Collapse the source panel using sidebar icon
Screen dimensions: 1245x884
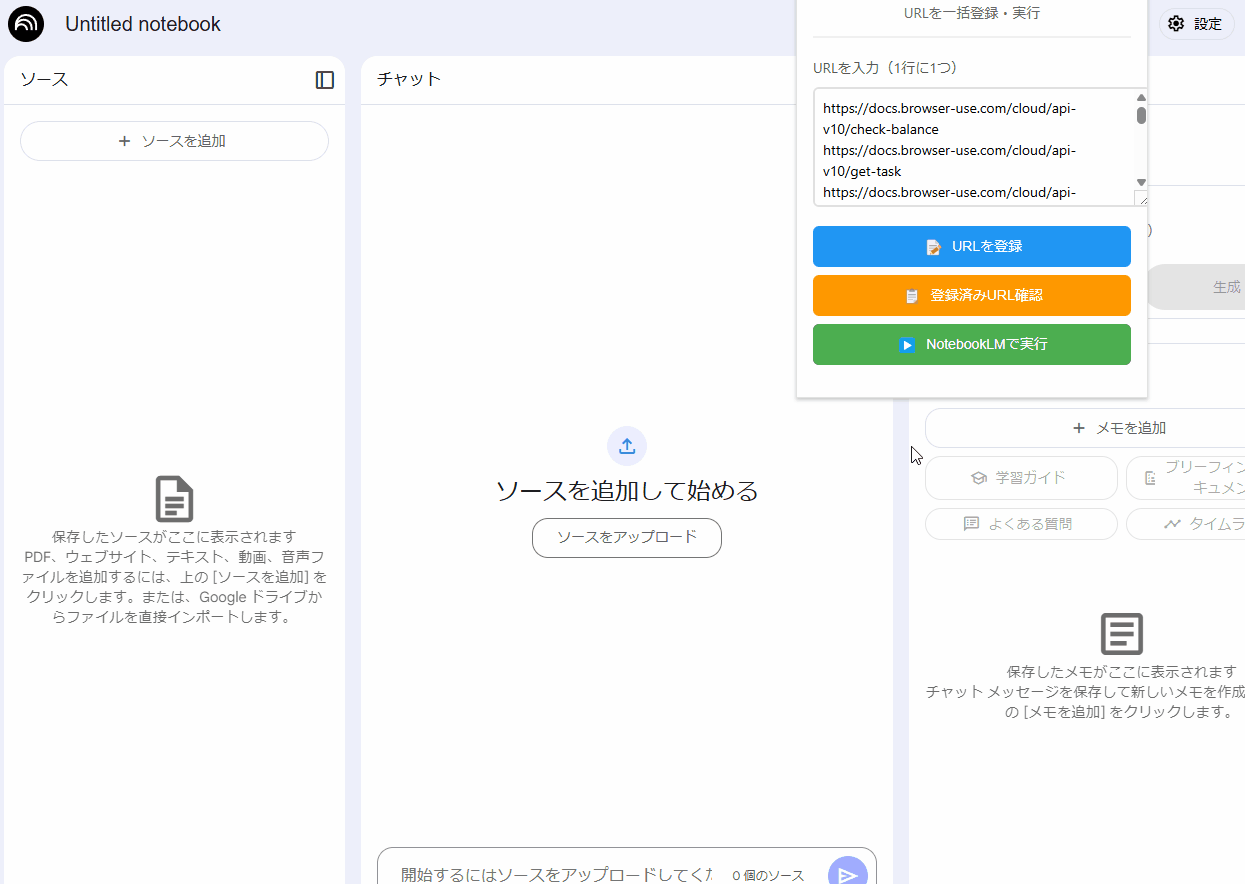pos(325,80)
